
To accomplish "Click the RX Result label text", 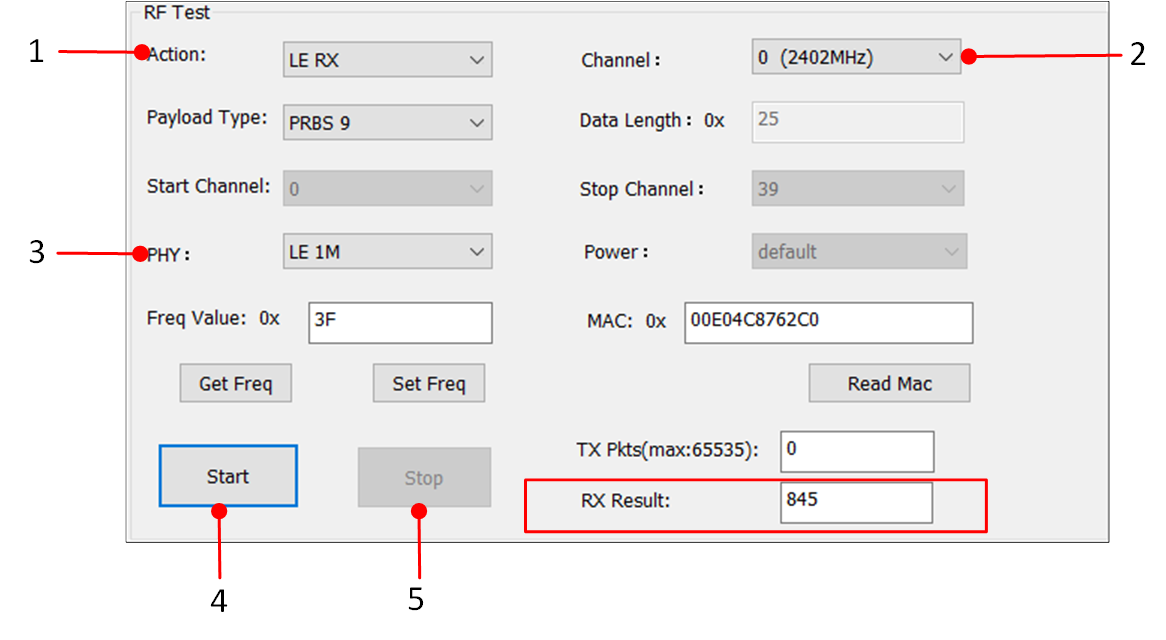I will click(625, 500).
